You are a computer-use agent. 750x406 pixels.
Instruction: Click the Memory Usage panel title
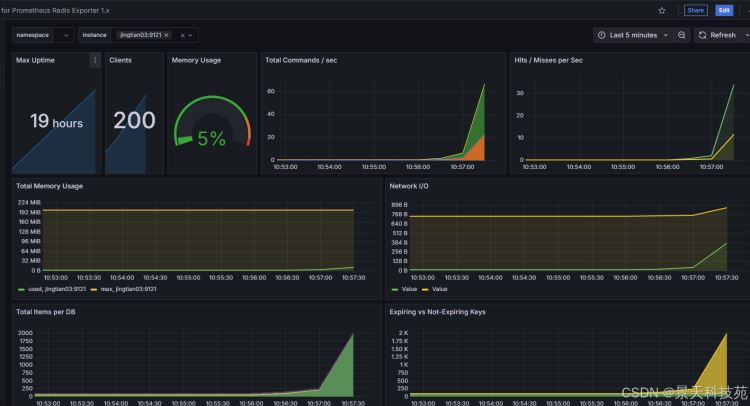point(196,60)
